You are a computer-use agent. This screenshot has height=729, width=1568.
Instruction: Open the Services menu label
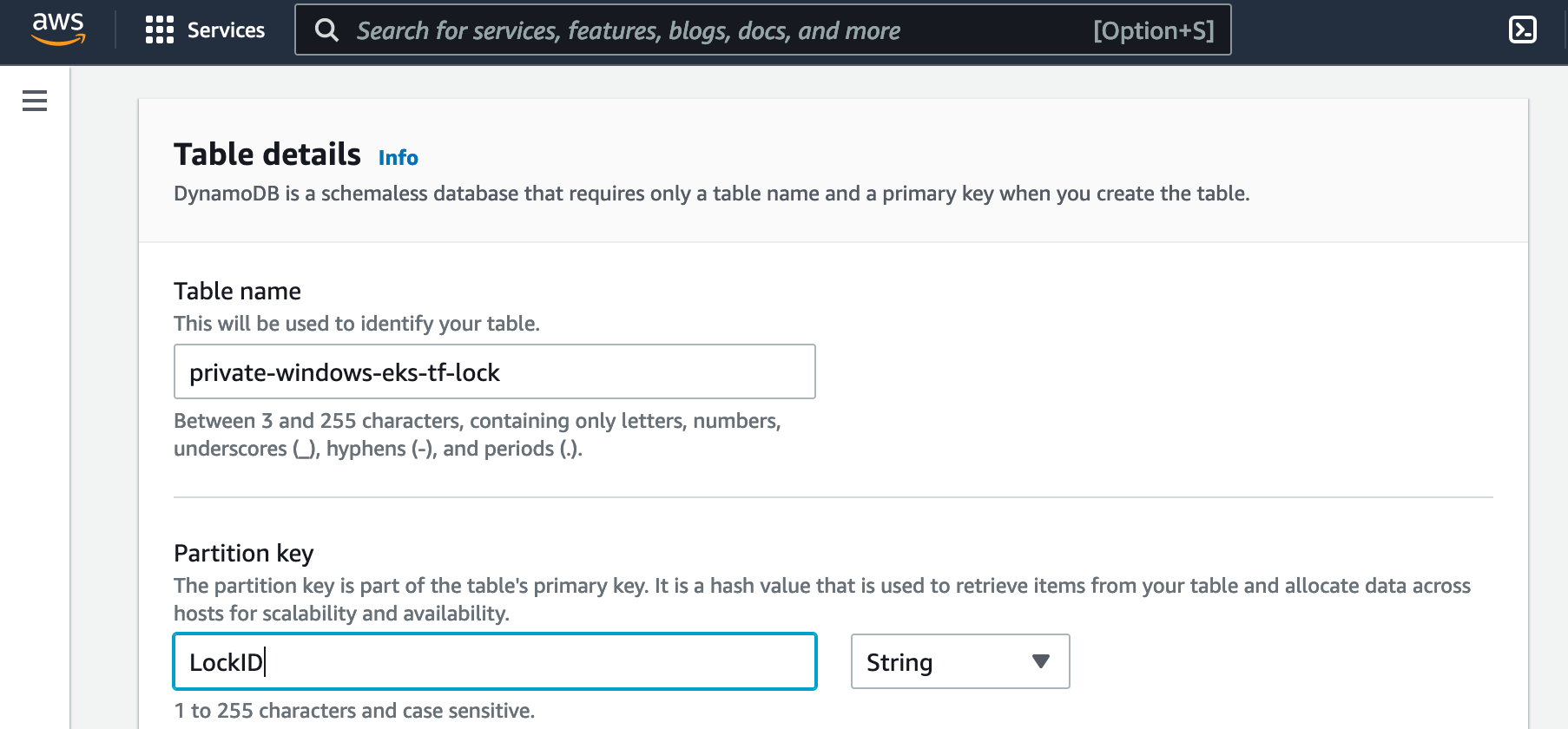click(226, 30)
